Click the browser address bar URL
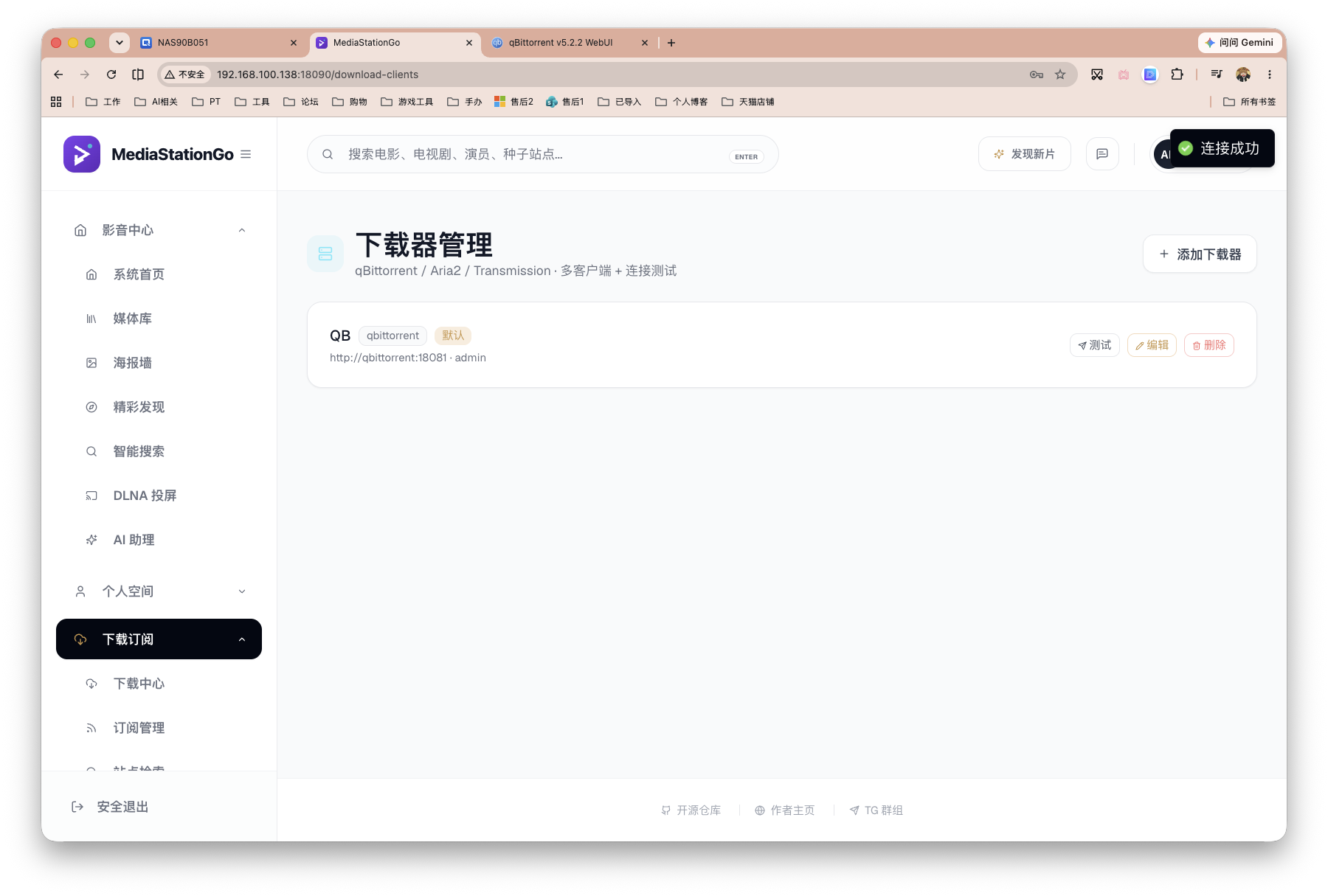Viewport: 1328px width, 896px height. [317, 74]
